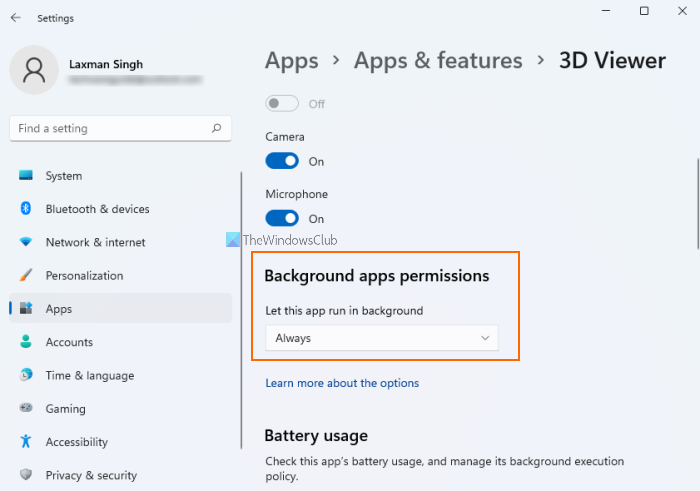700x491 pixels.
Task: Click the Apps breadcrumb link
Action: 291,60
